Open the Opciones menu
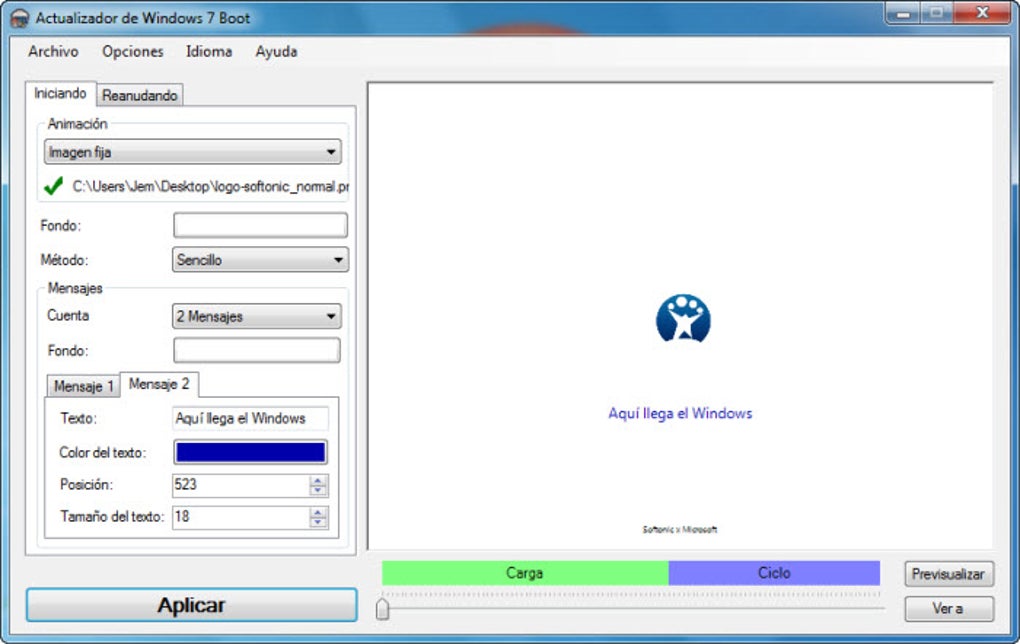This screenshot has width=1020, height=644. [133, 51]
